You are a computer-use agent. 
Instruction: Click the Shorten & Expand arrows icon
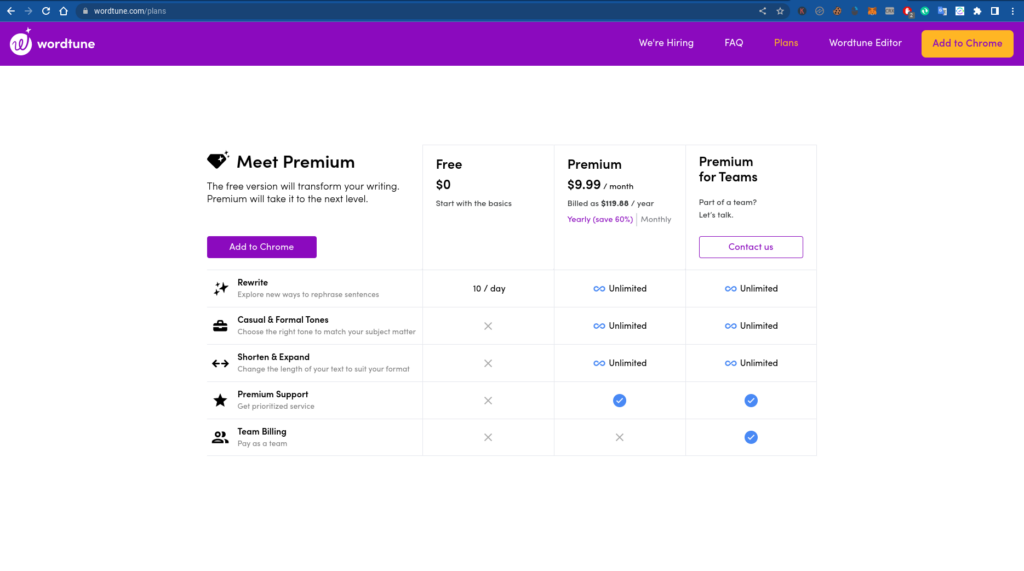[x=220, y=363]
